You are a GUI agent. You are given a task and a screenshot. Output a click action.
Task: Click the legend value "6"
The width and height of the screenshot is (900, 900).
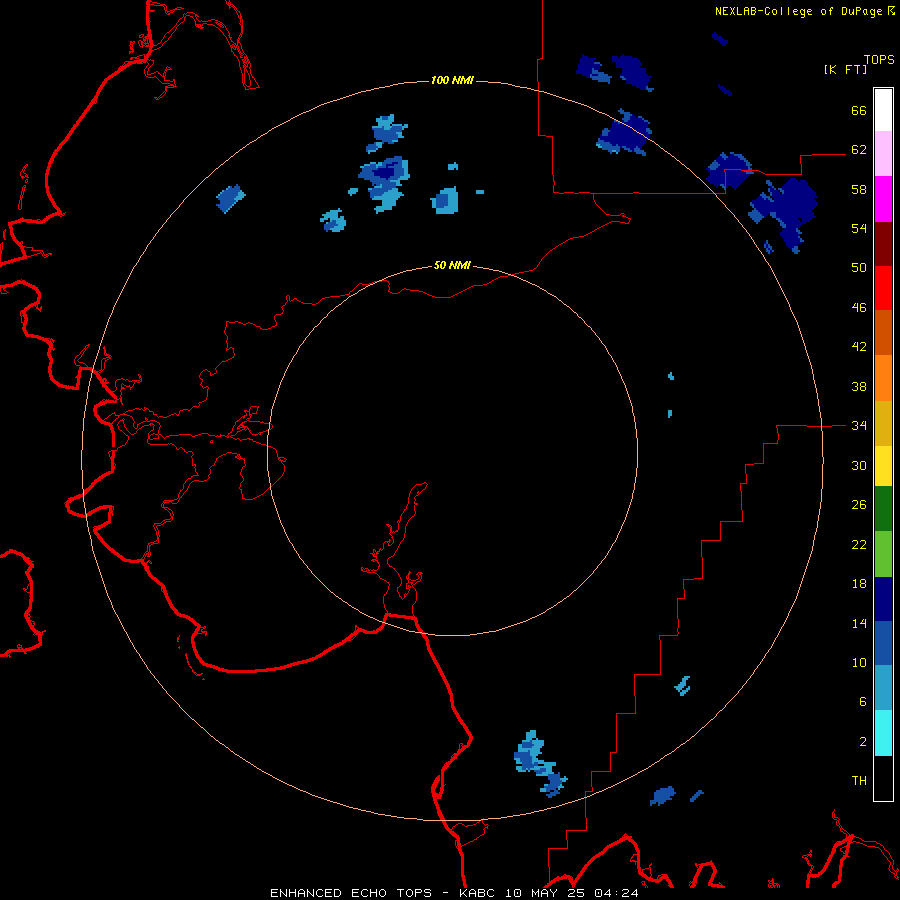click(x=863, y=702)
